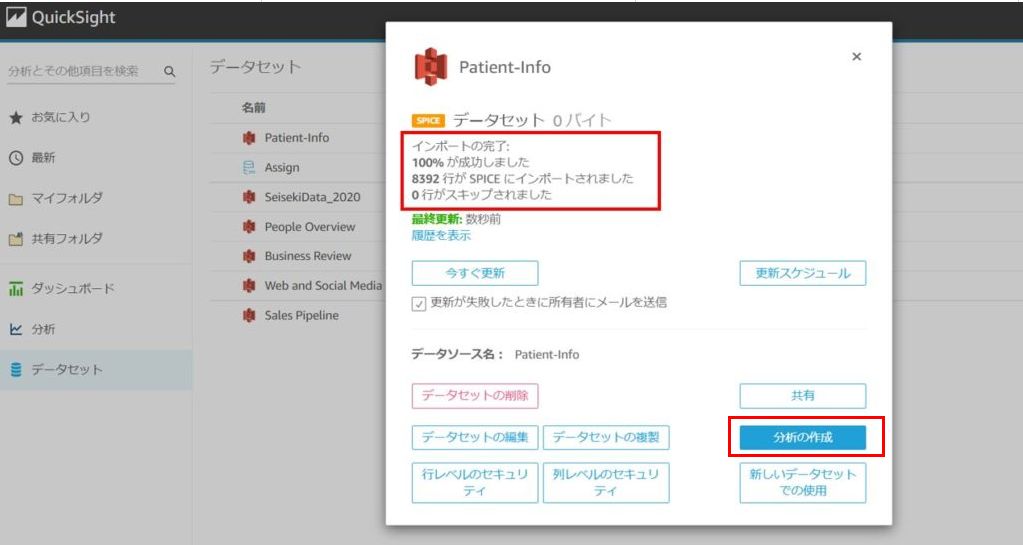
Task: Click the database icon beside データセット
Action: [x=16, y=370]
